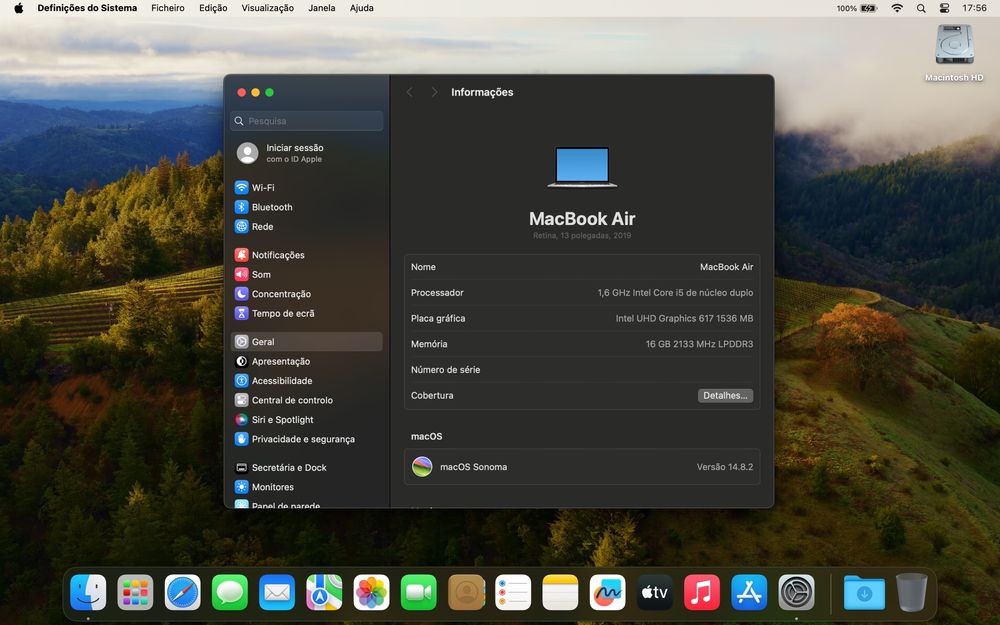Click the Memória 16 GB row
The height and width of the screenshot is (625, 1000).
point(582,344)
